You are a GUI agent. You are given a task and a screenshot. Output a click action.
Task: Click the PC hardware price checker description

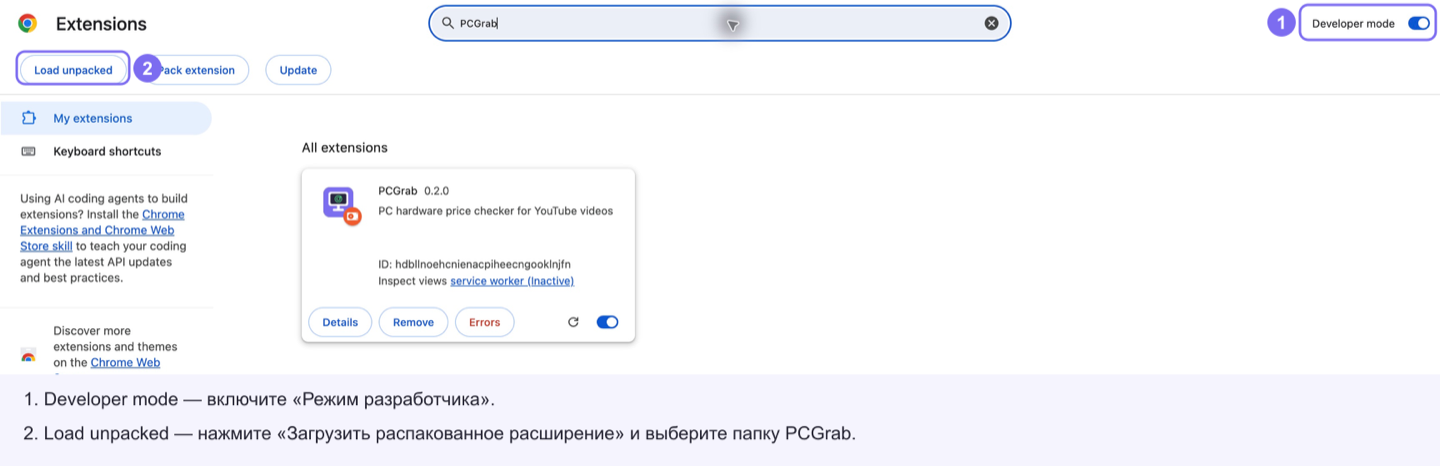[495, 211]
